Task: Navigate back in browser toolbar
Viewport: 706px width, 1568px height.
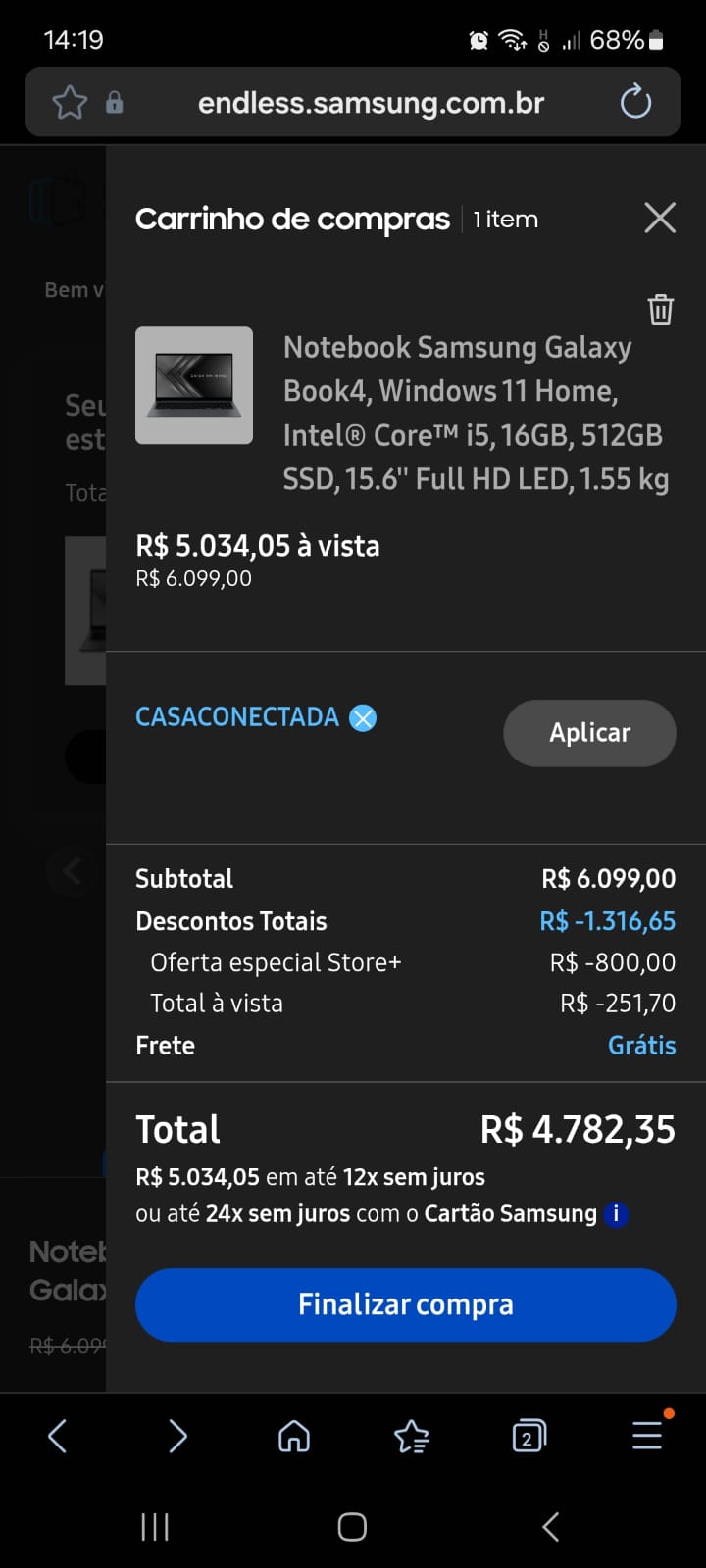Action: click(58, 1437)
